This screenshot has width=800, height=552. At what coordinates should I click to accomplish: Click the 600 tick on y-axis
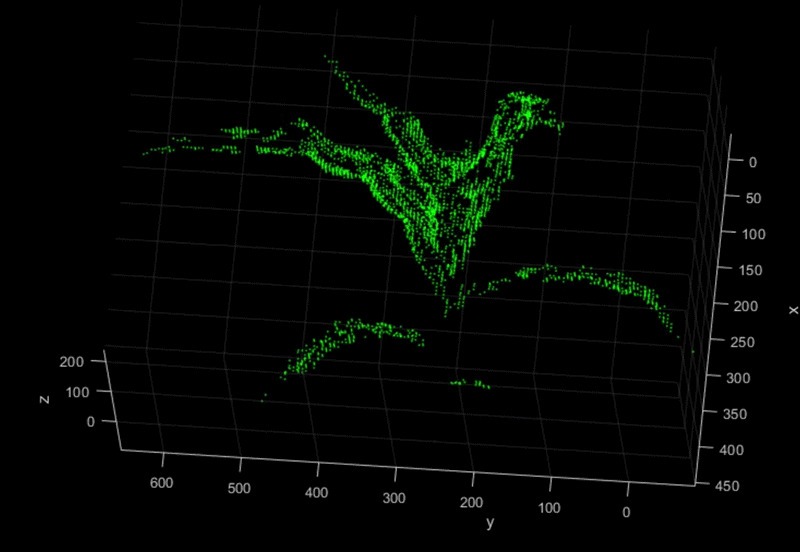(x=161, y=483)
